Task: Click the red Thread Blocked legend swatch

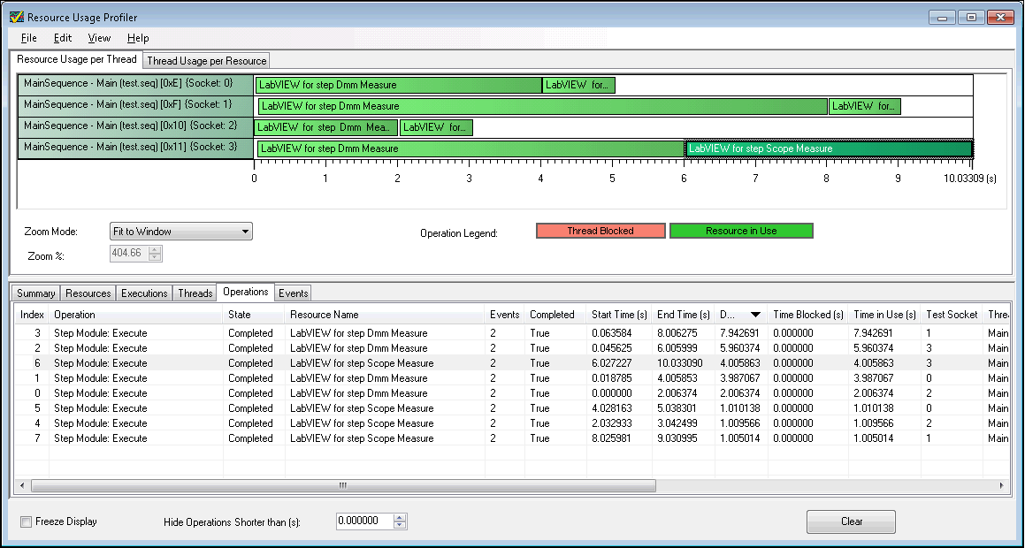Action: 600,231
